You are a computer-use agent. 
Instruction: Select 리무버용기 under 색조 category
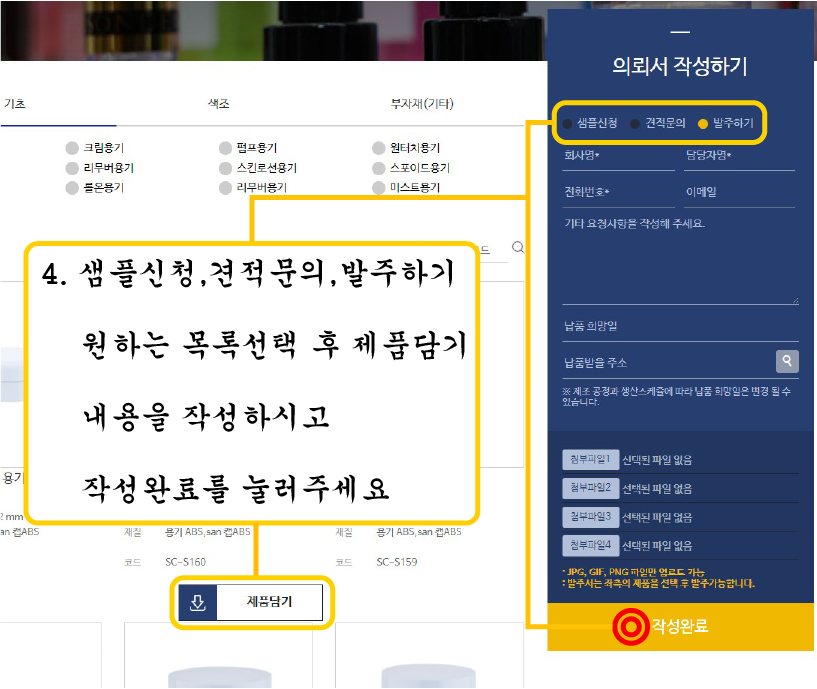(253, 188)
